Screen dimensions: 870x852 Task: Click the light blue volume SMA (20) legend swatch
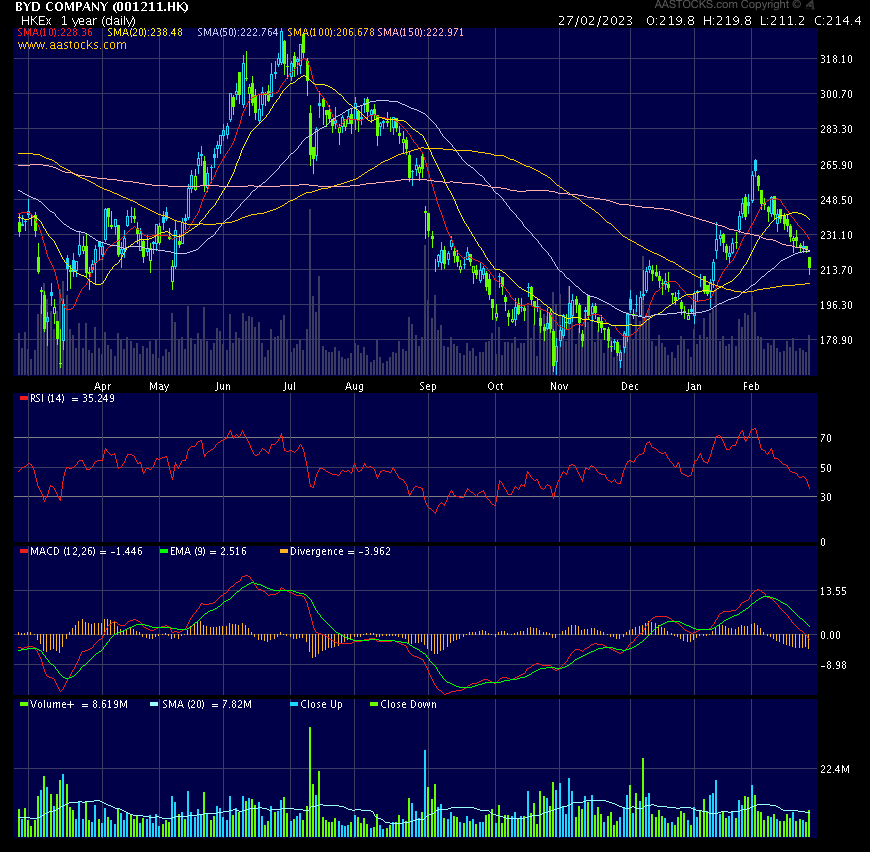click(154, 704)
